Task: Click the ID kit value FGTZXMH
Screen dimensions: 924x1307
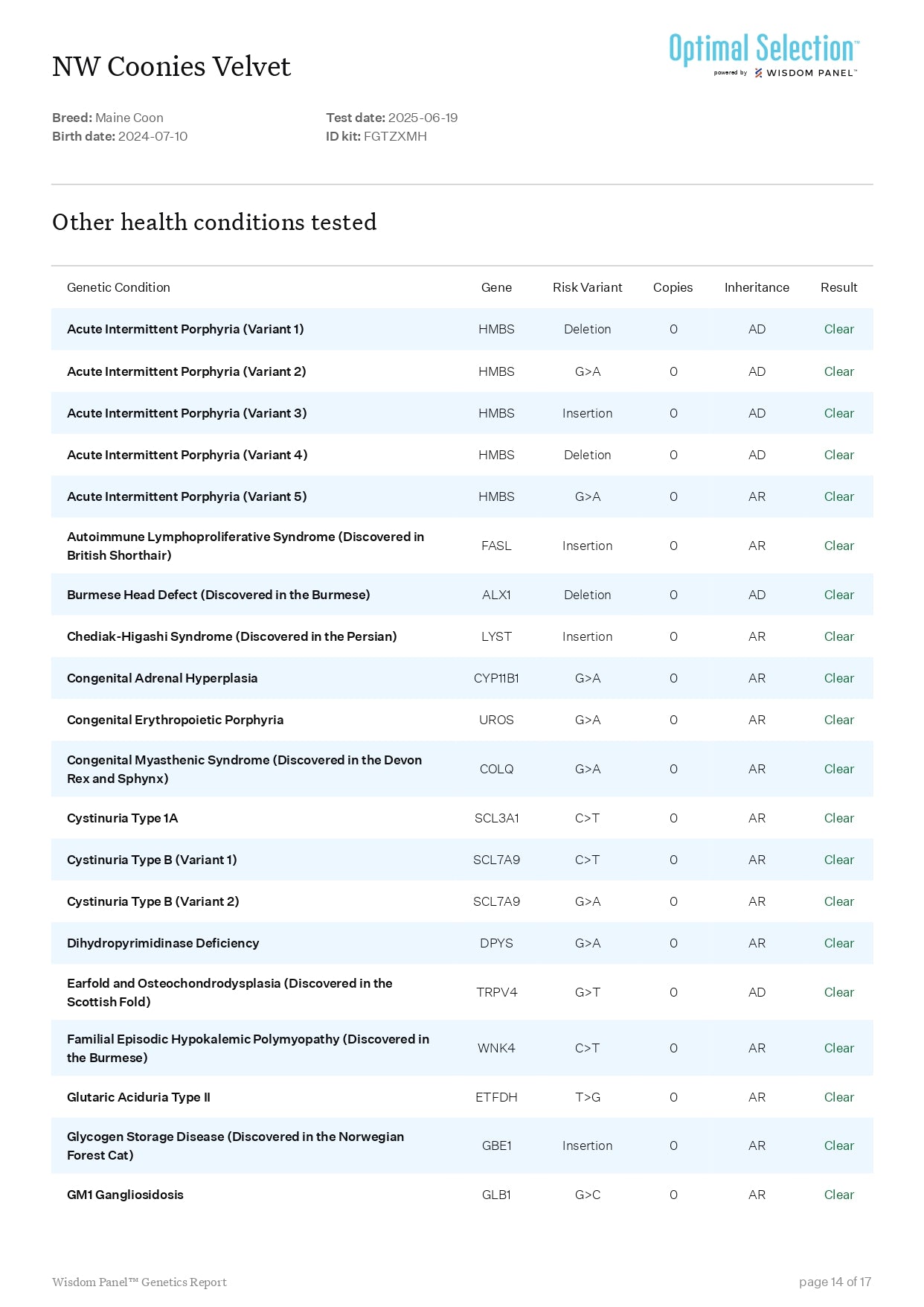Action: 395,136
